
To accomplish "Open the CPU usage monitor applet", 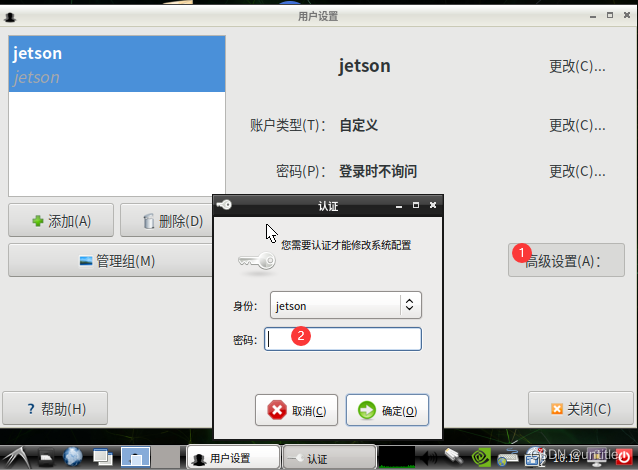I will [397, 457].
